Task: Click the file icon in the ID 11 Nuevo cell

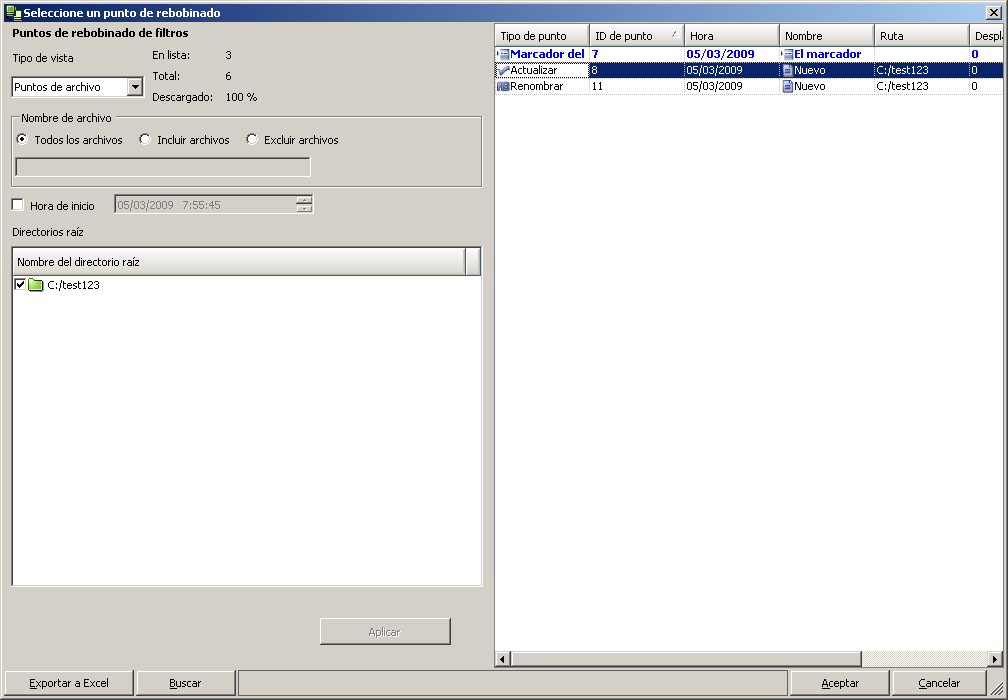Action: [x=788, y=86]
